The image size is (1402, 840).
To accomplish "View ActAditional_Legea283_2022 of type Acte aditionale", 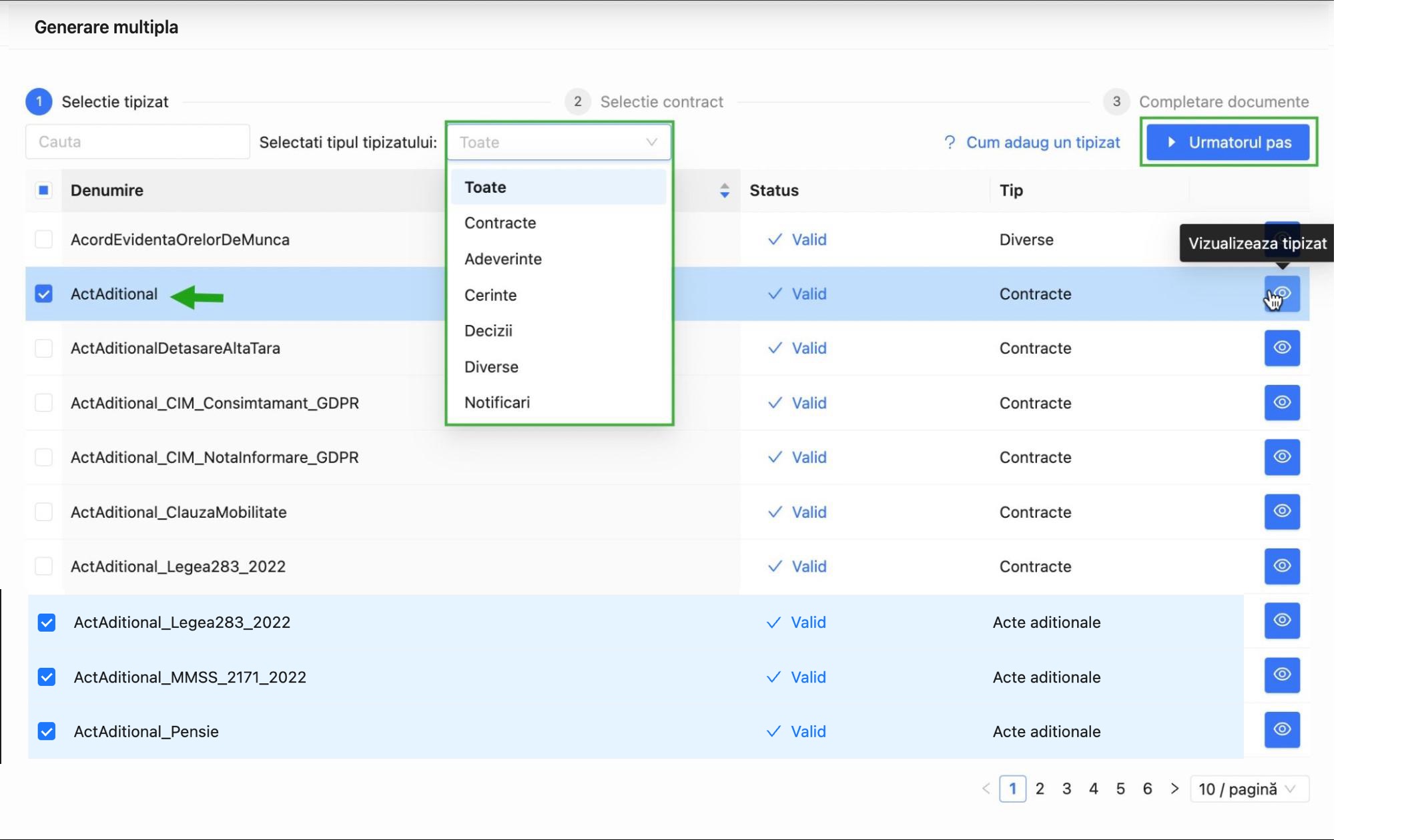I will pyautogui.click(x=1282, y=620).
